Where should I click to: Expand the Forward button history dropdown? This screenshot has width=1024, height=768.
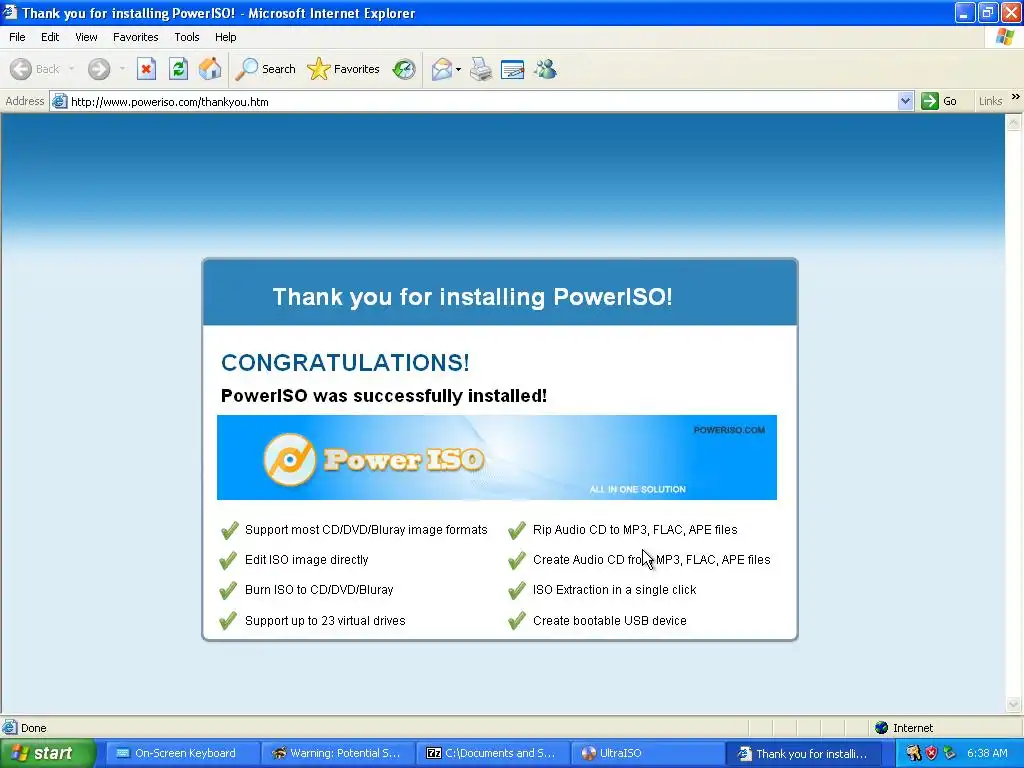tap(122, 69)
